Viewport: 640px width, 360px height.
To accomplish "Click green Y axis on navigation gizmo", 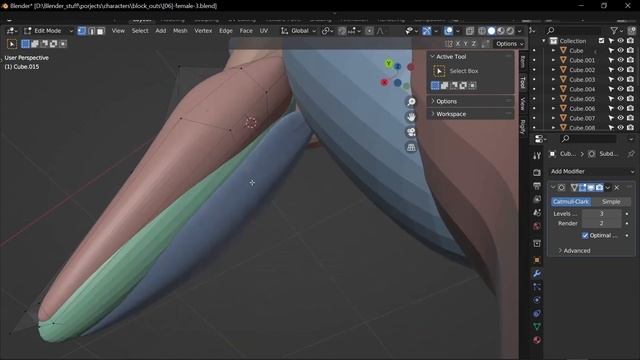I will coord(389,63).
